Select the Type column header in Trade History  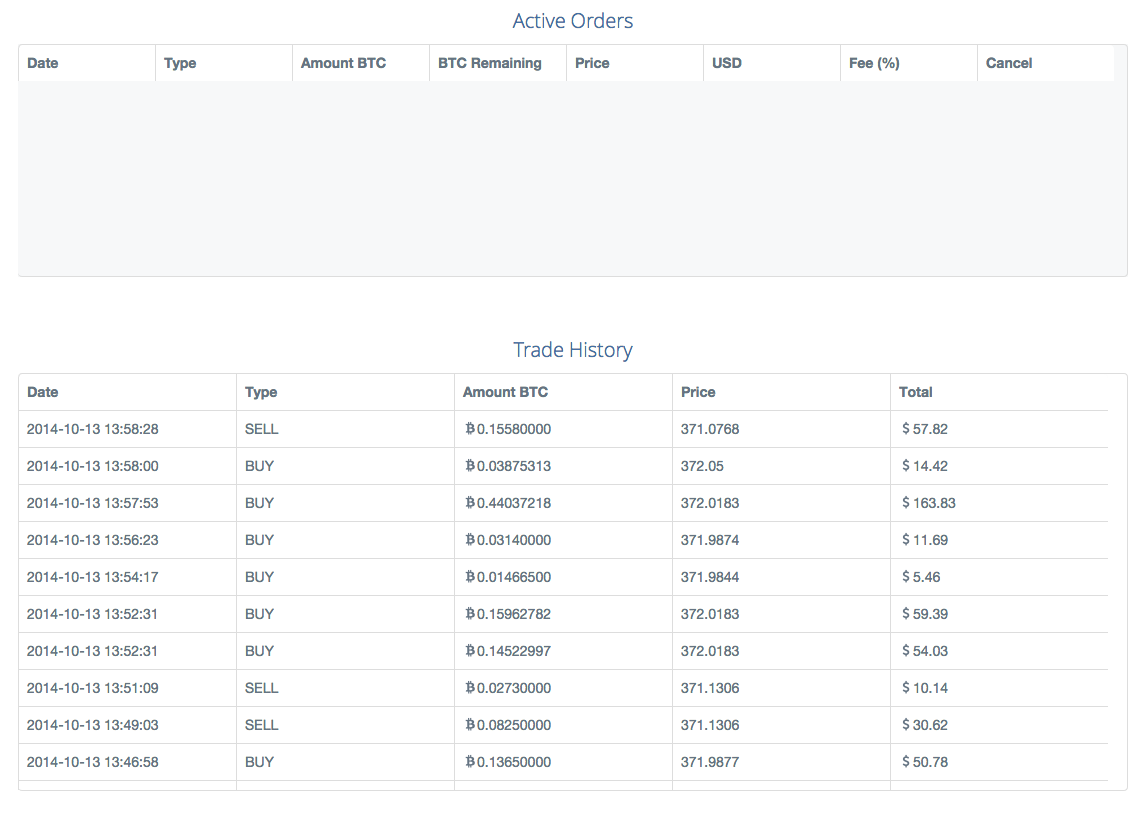pyautogui.click(x=261, y=392)
